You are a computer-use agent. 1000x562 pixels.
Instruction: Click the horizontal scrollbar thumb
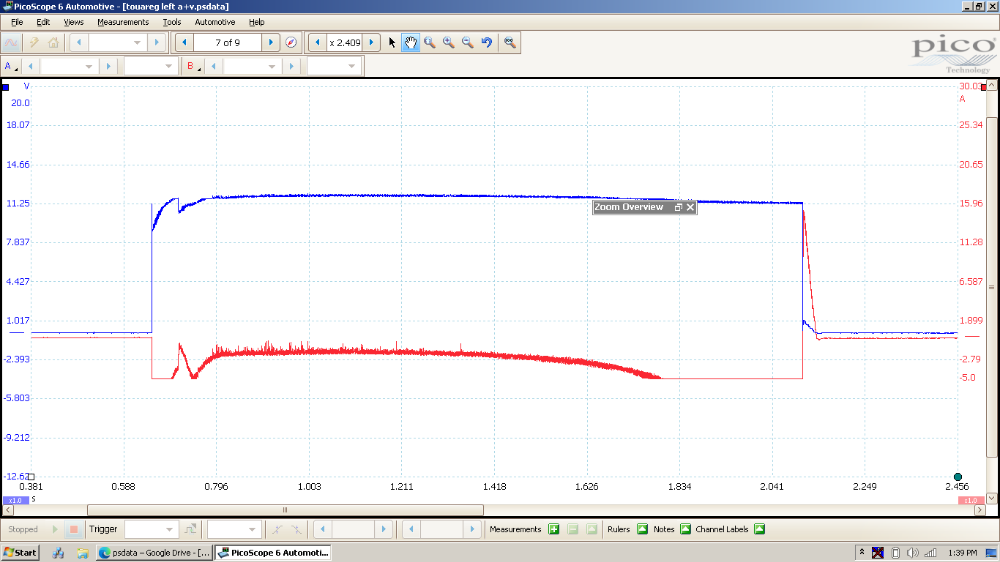coord(285,509)
